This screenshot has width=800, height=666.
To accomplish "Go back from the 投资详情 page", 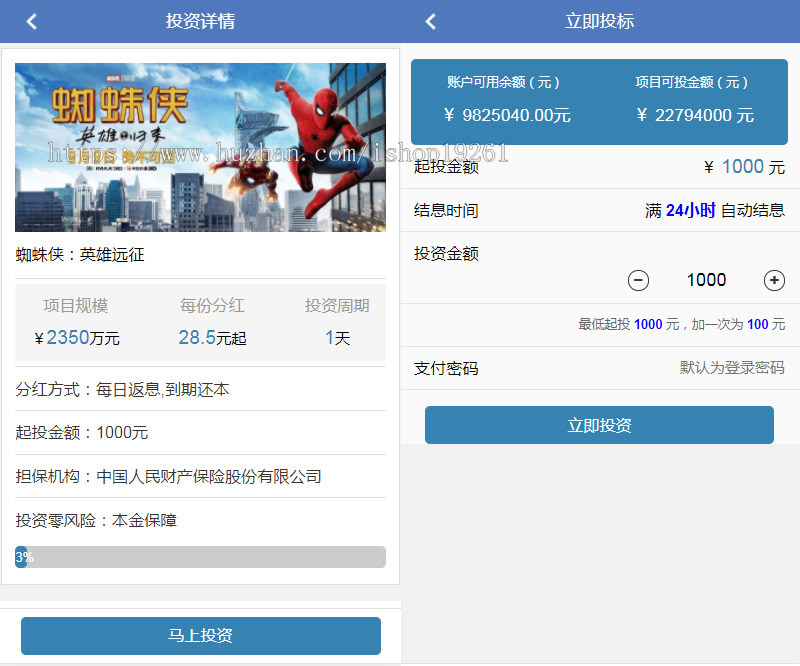I will [x=32, y=21].
